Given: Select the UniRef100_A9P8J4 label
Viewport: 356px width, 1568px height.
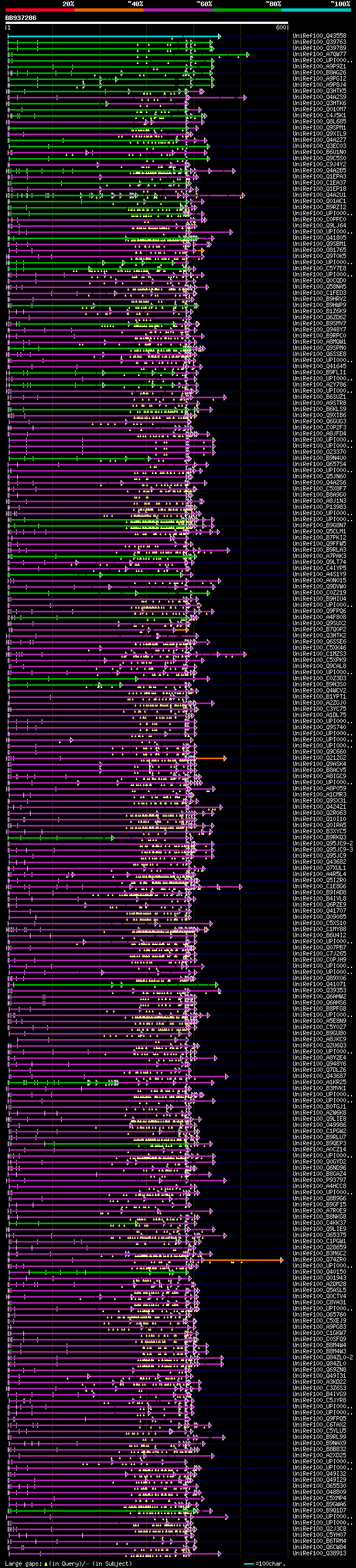Looking at the screenshot, I should click(x=319, y=85).
